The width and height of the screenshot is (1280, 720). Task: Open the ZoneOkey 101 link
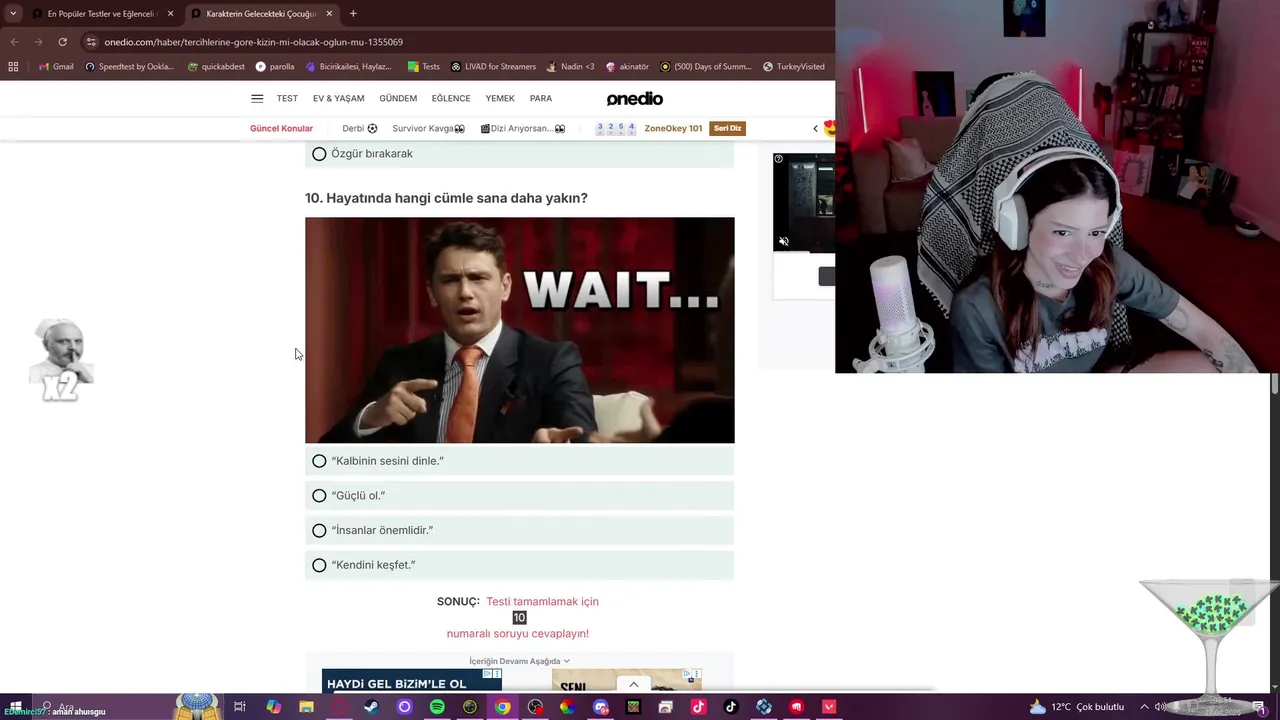point(673,128)
